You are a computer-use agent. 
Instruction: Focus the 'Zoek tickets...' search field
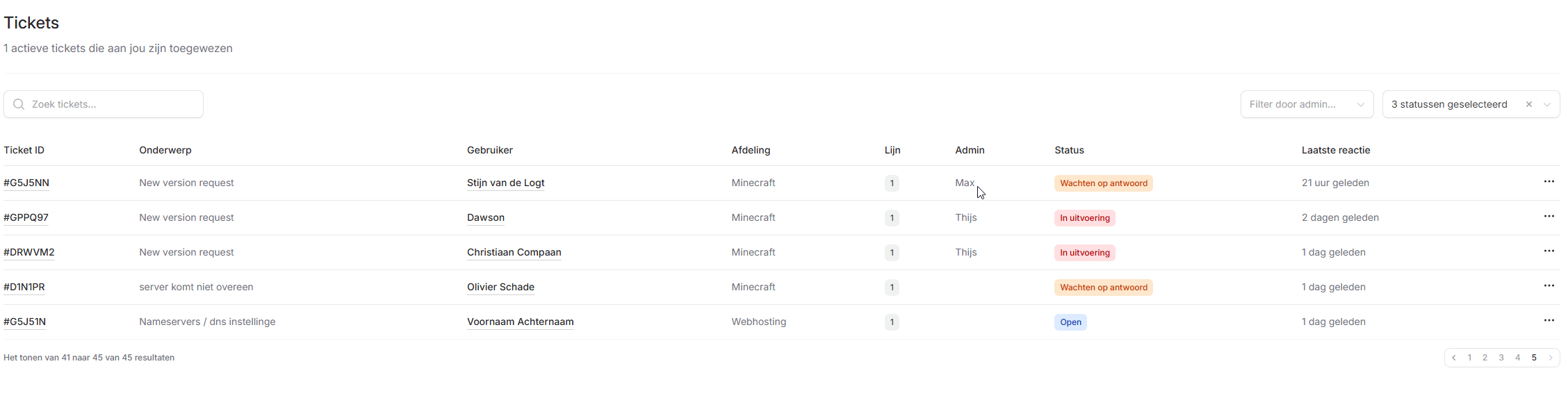[111, 104]
